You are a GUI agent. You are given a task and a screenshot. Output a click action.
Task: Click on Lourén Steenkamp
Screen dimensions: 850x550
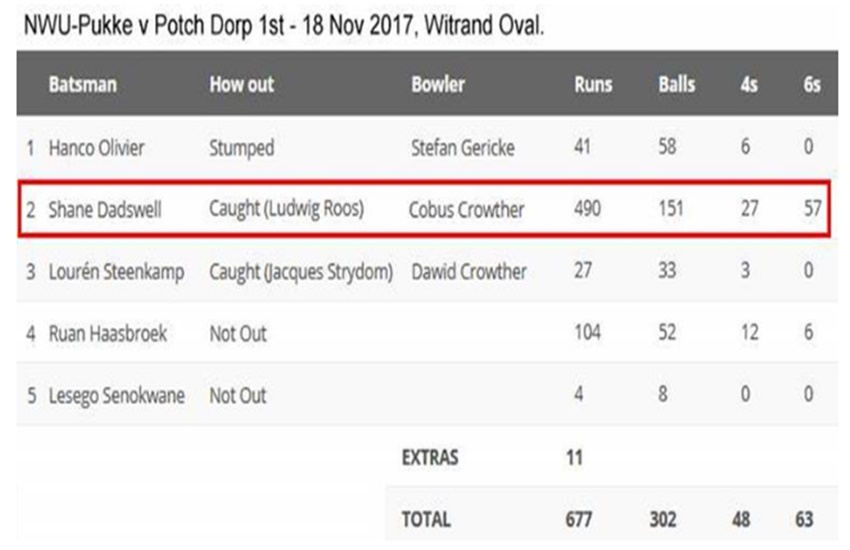coord(116,272)
